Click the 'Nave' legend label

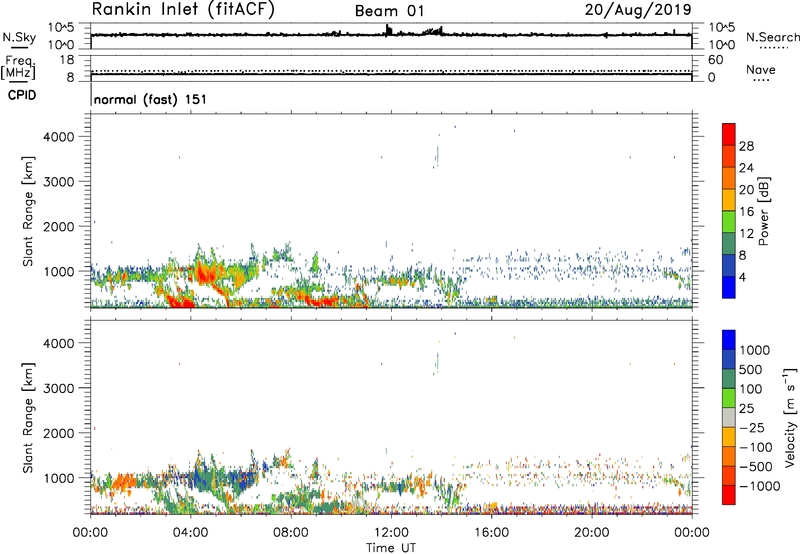pos(761,69)
